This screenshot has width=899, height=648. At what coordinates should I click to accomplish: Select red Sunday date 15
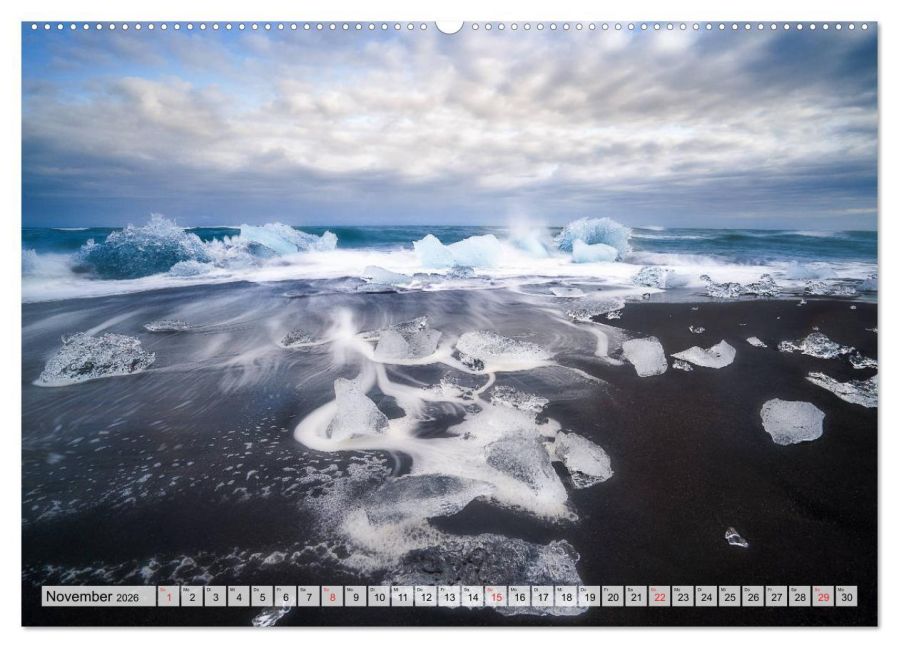(x=496, y=597)
